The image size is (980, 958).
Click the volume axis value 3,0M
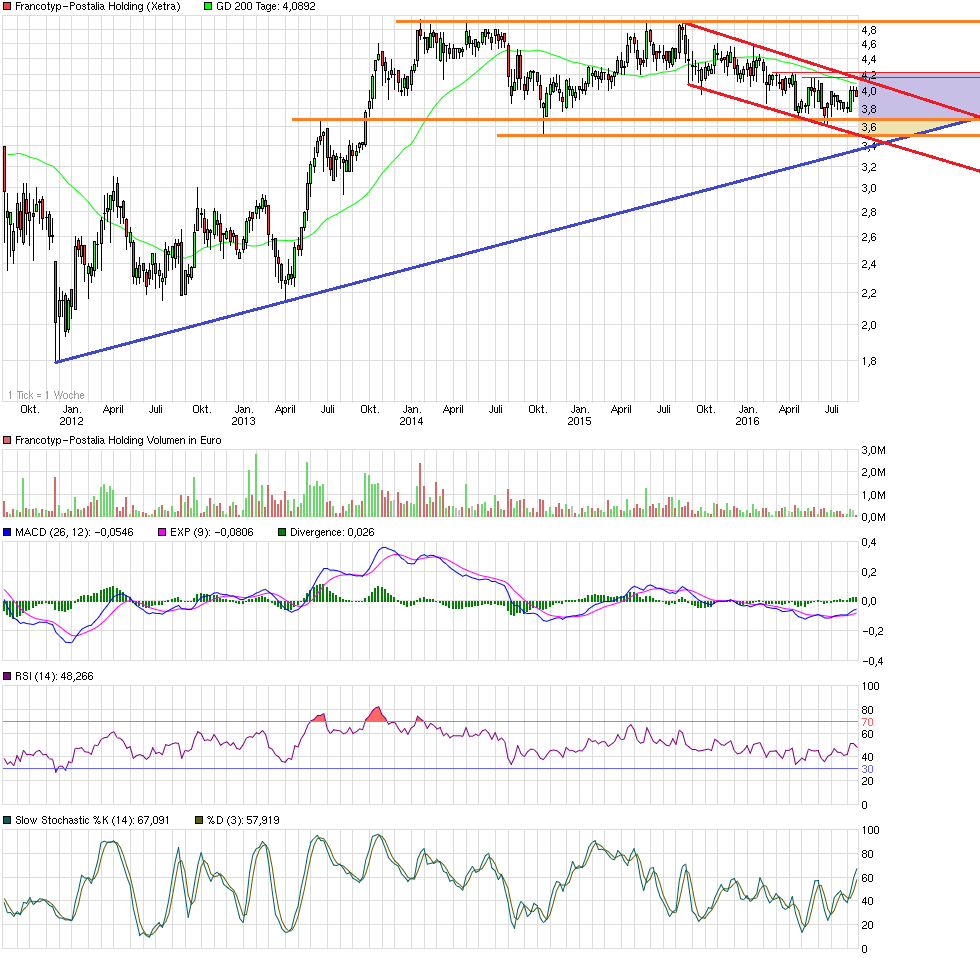(x=873, y=450)
